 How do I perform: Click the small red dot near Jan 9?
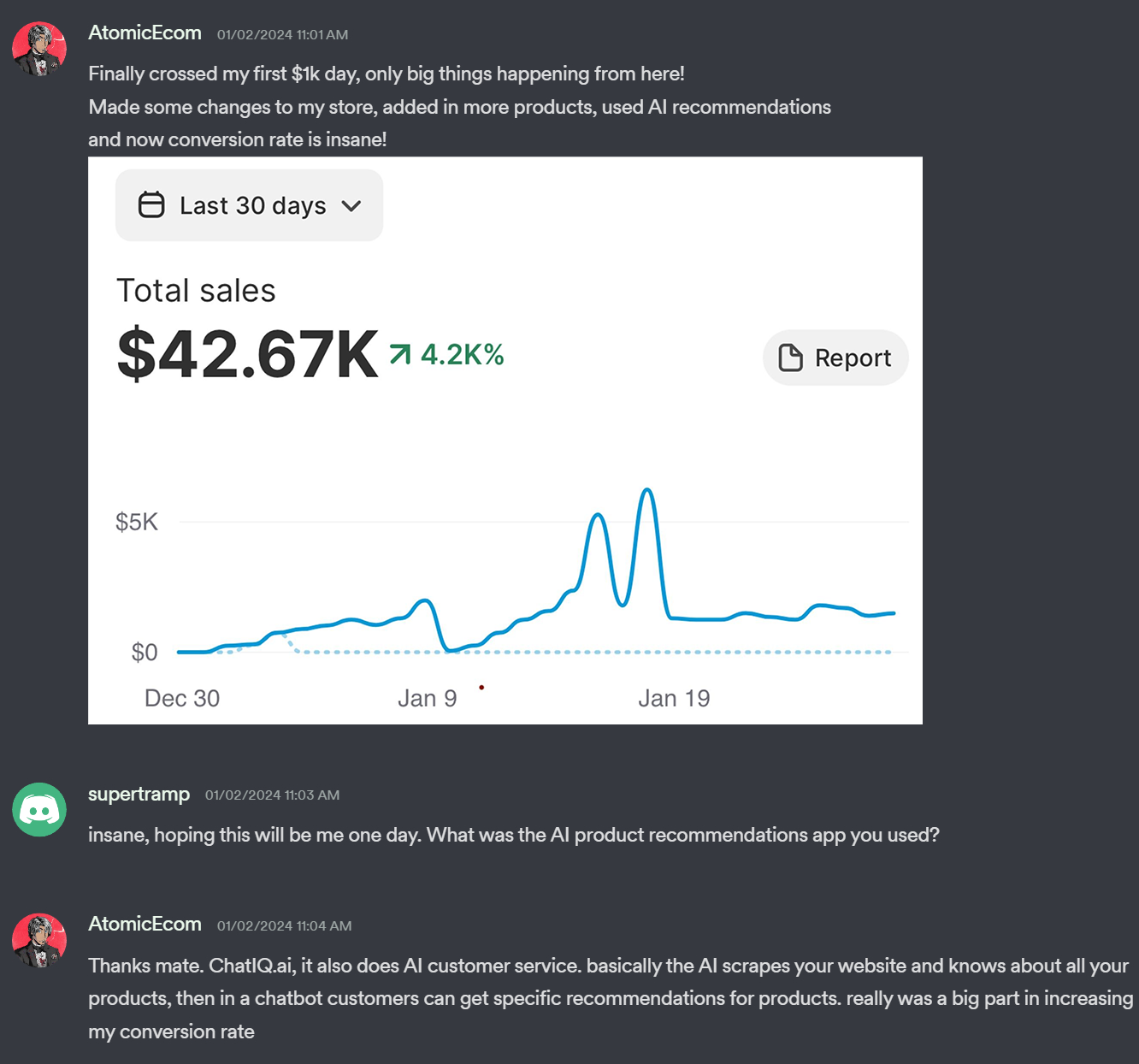tap(481, 687)
